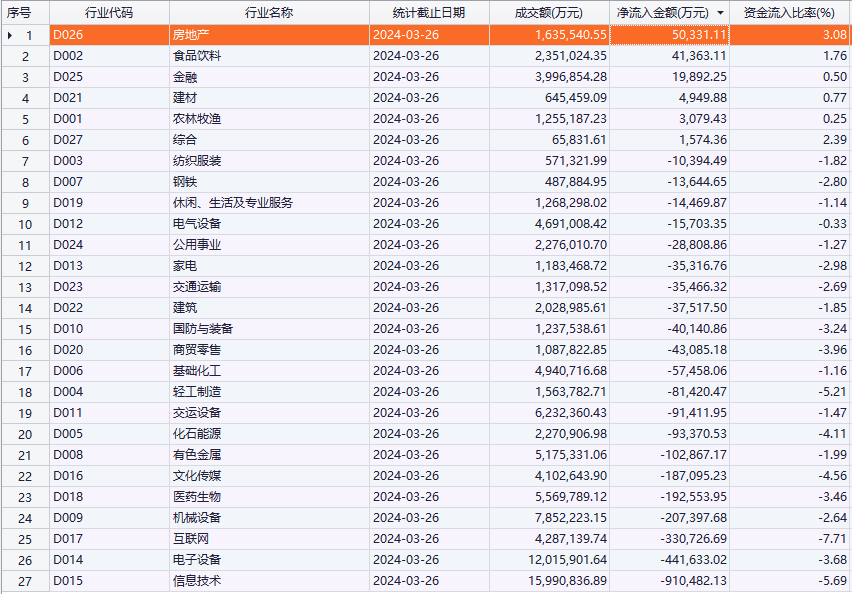
Task: Select the 医药生物 industry row
Action: tap(197, 497)
